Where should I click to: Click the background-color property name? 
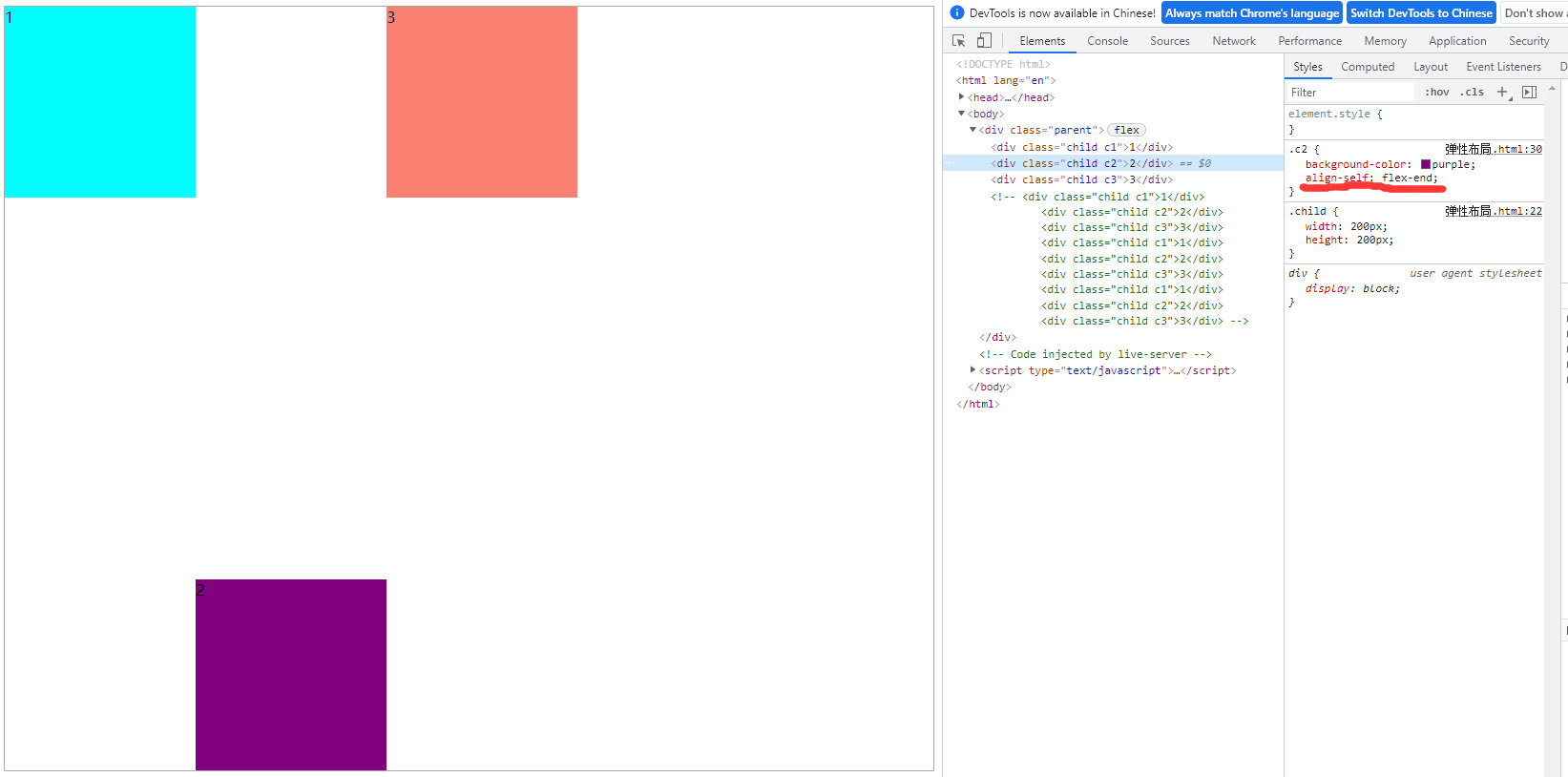click(1355, 164)
